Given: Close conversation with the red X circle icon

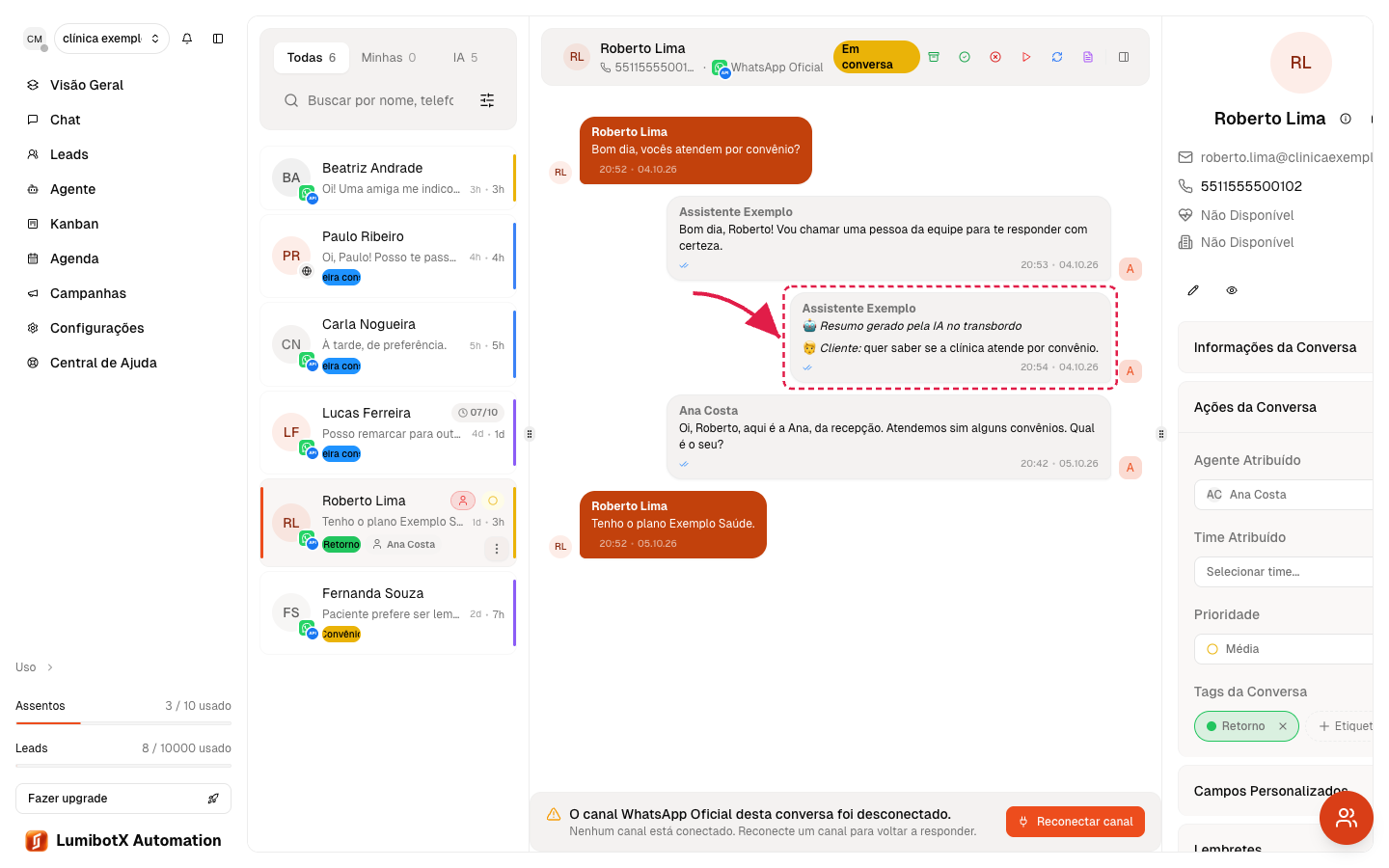Looking at the screenshot, I should pos(995,57).
